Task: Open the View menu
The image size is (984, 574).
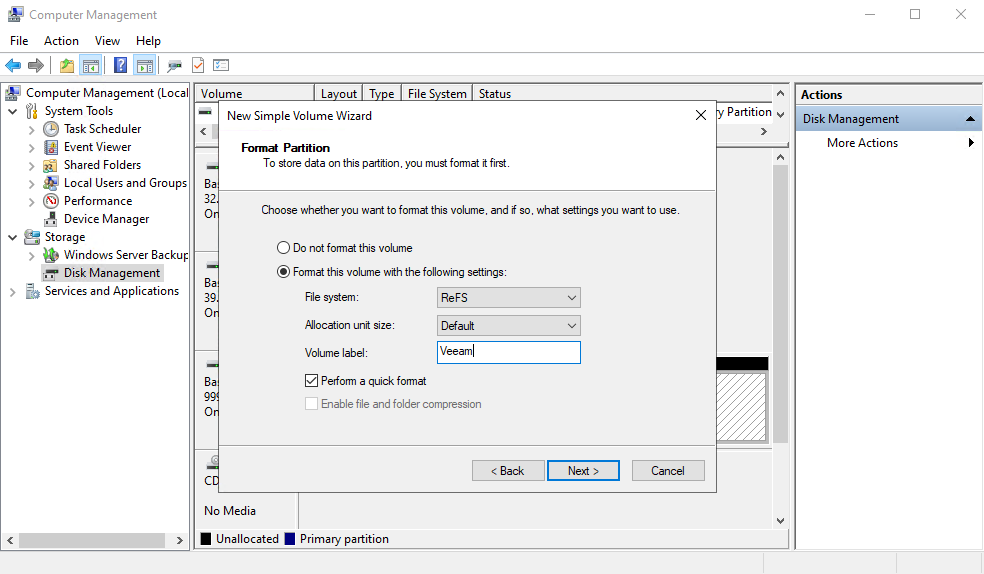Action: (x=107, y=41)
